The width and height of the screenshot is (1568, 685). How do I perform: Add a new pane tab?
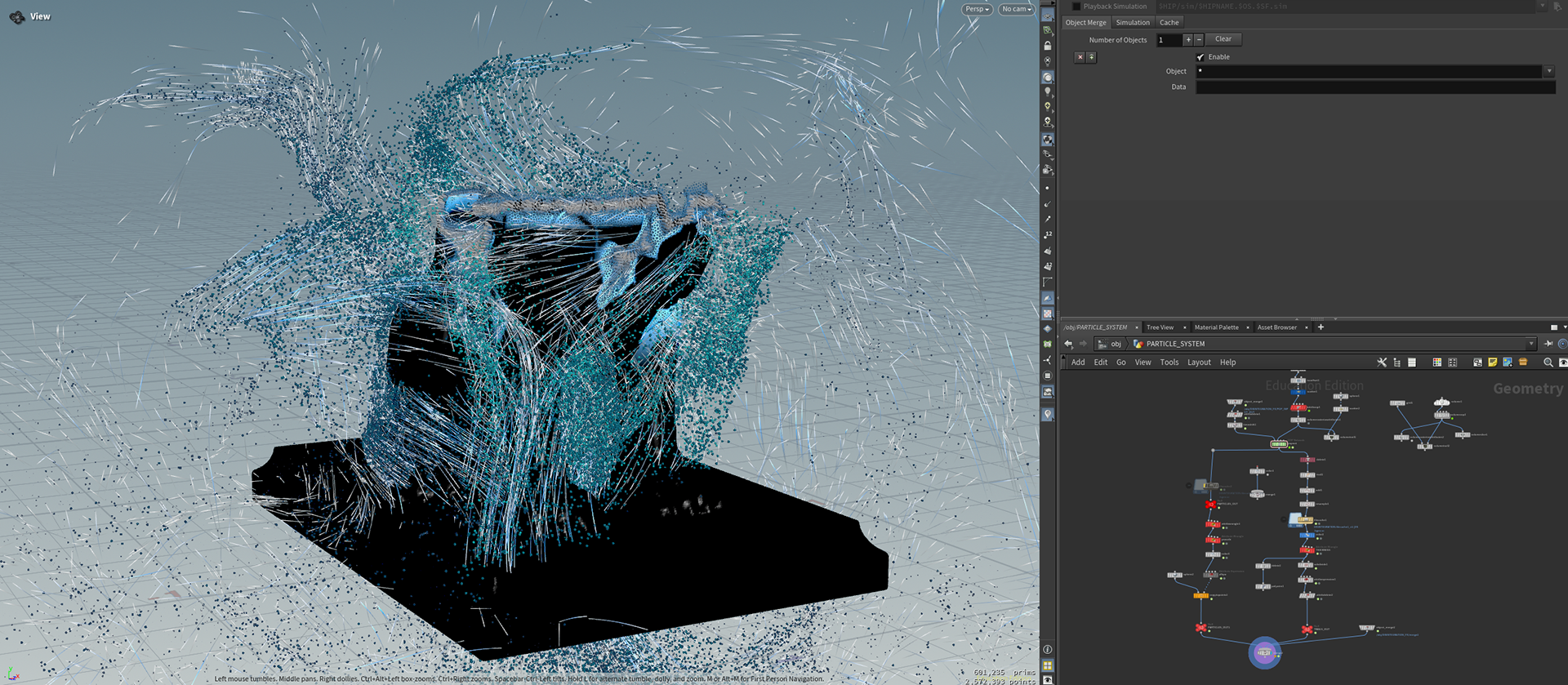pyautogui.click(x=1321, y=327)
